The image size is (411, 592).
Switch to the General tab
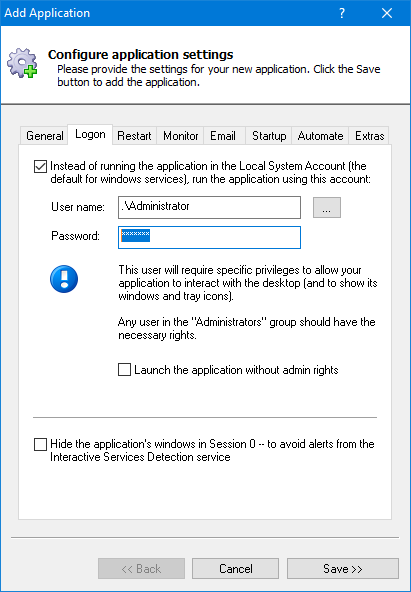[x=45, y=136]
